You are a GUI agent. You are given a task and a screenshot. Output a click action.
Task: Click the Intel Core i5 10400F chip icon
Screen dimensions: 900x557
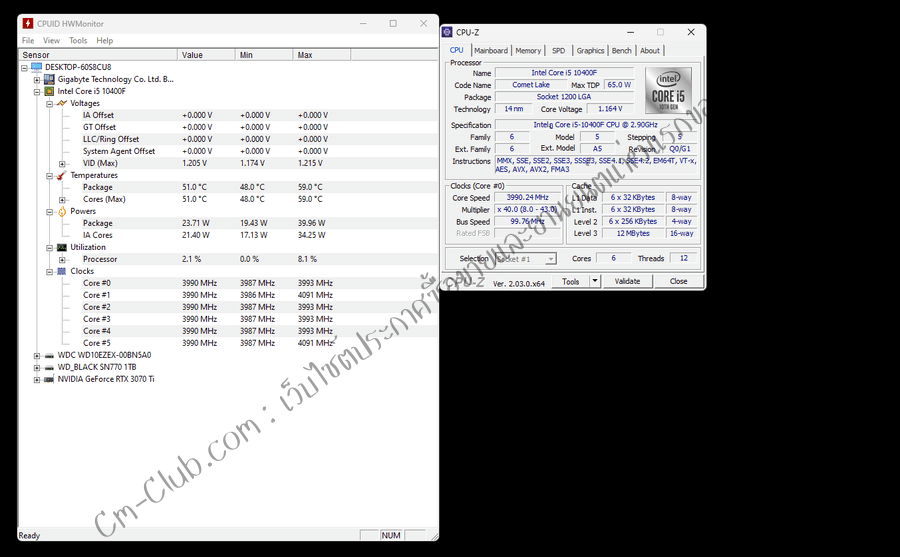[49, 91]
